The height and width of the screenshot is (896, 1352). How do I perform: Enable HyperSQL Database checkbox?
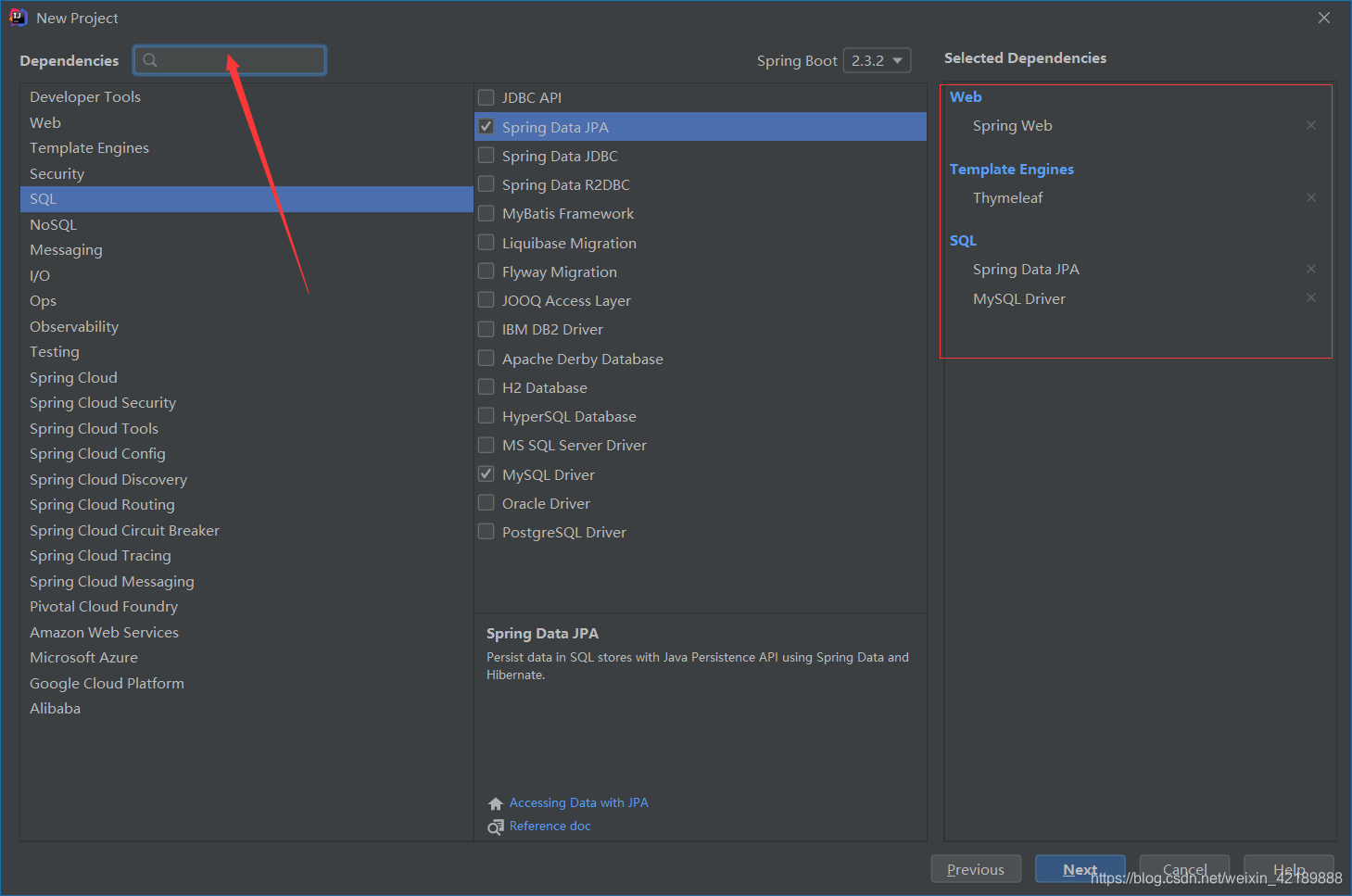coord(486,415)
